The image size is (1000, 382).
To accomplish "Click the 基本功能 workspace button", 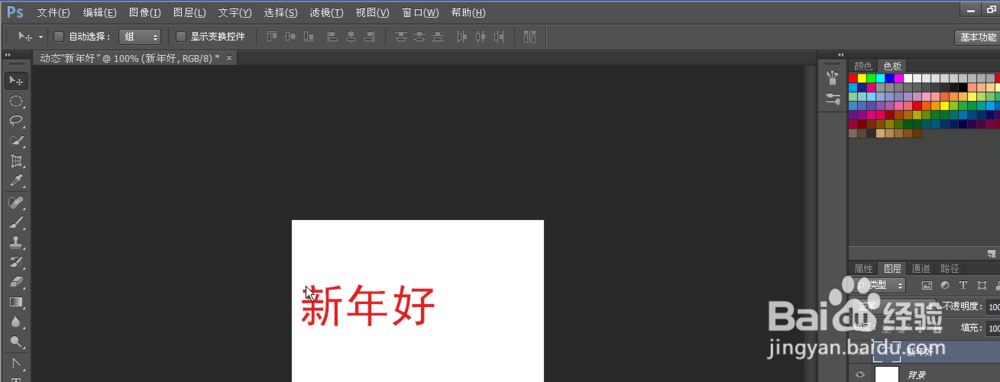I will pyautogui.click(x=978, y=38).
